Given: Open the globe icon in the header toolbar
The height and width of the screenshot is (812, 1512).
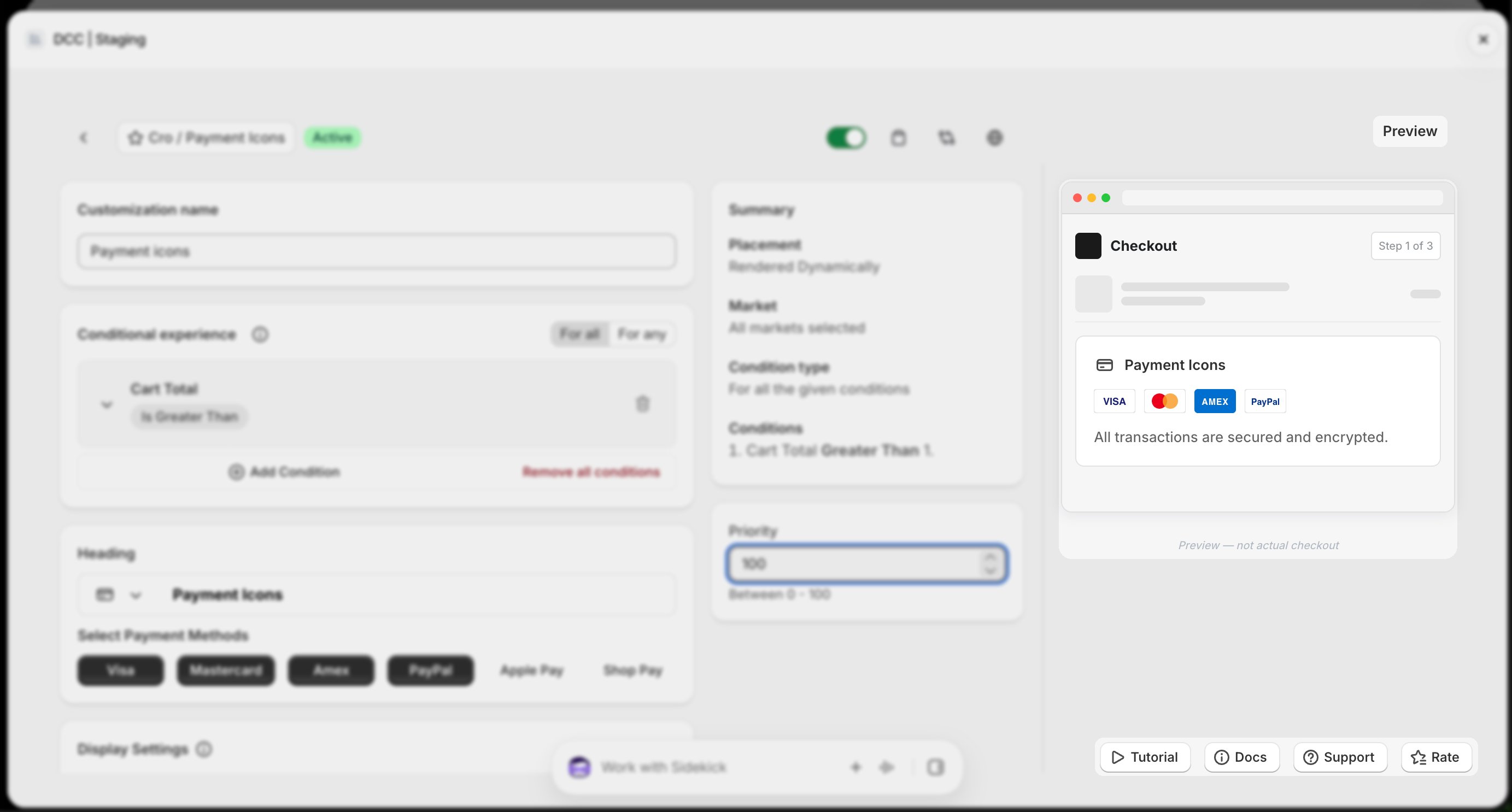Looking at the screenshot, I should click(994, 138).
